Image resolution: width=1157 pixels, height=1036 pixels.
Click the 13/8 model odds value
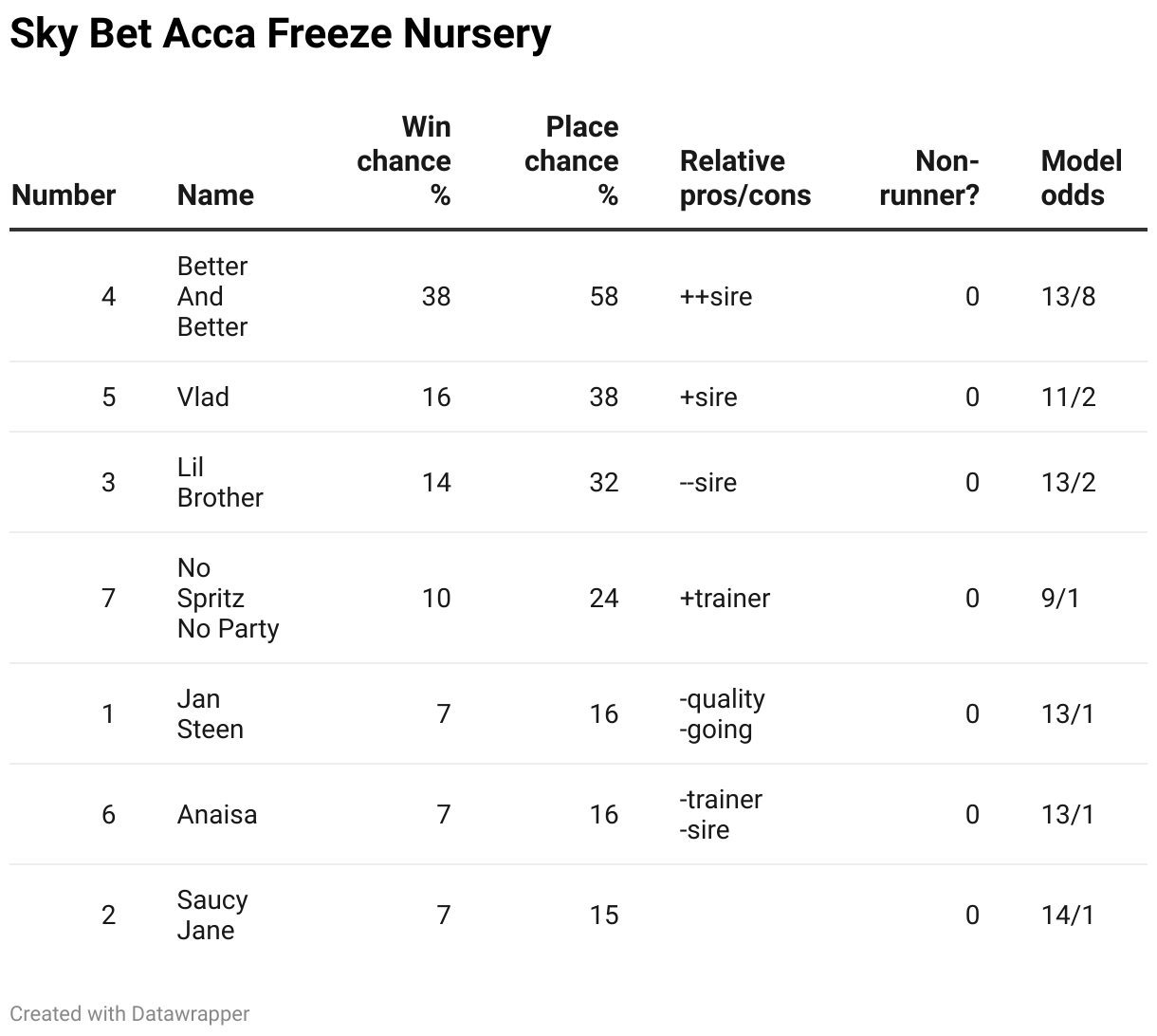[x=1068, y=296]
